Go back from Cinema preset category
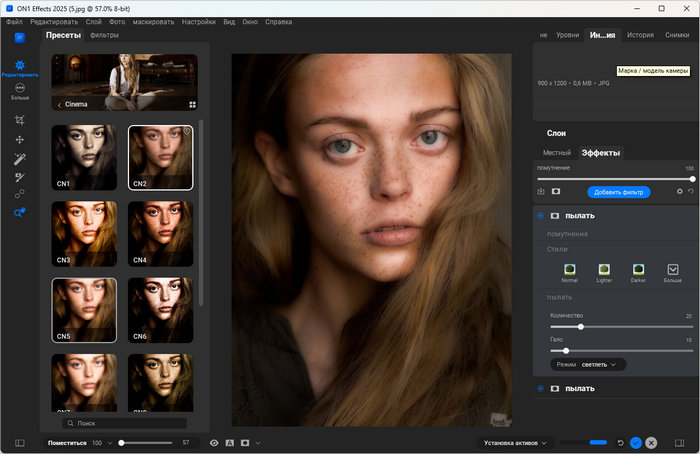 (x=59, y=104)
